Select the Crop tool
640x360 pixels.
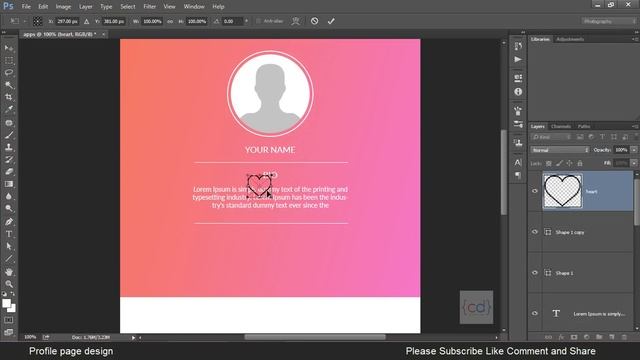tap(9, 97)
